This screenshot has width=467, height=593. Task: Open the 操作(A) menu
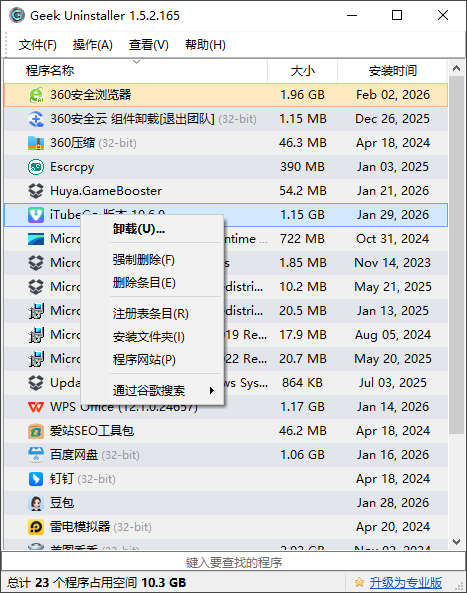93,45
